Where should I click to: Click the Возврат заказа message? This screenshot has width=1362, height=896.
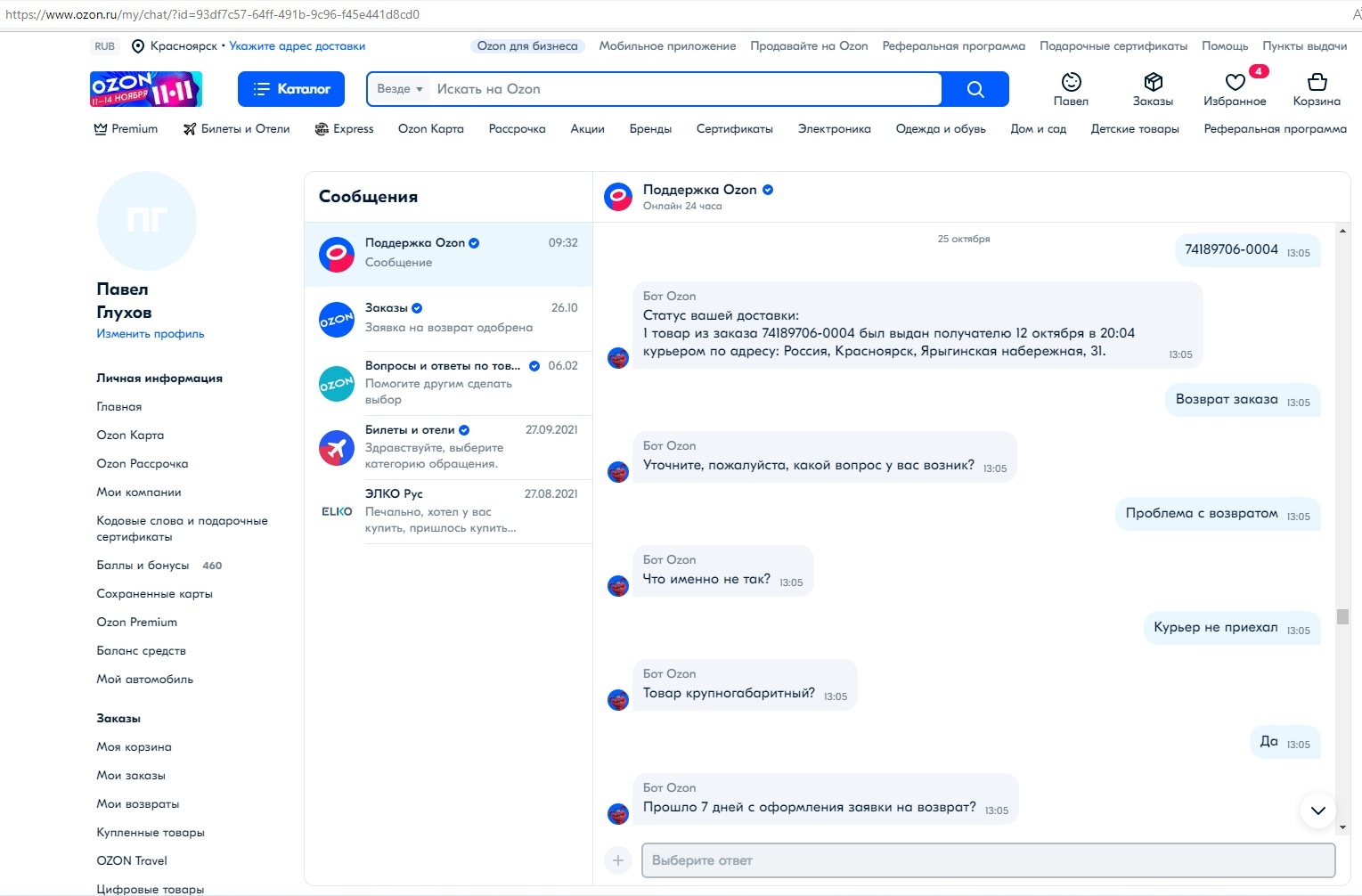click(x=1243, y=400)
